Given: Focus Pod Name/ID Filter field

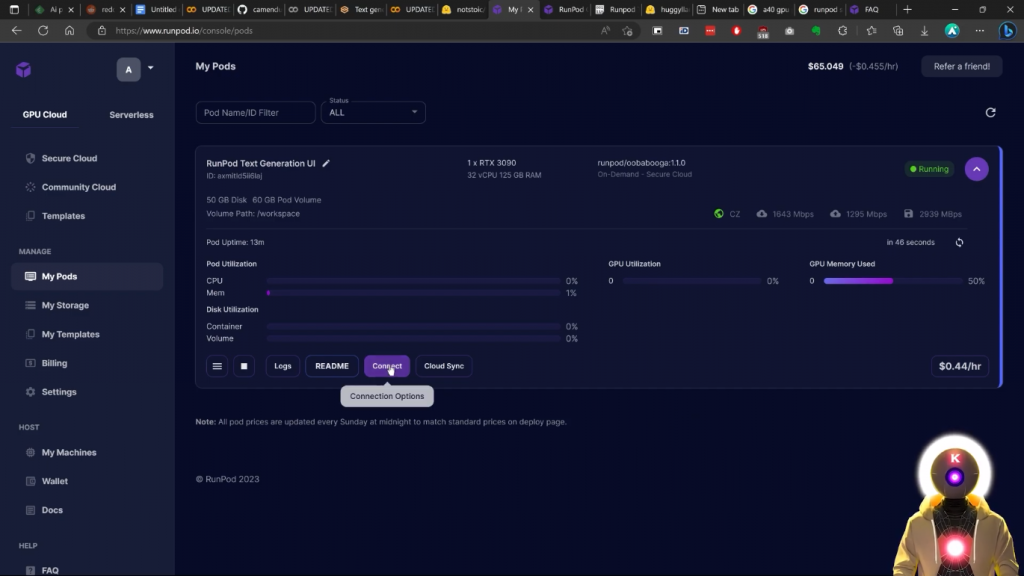Looking at the screenshot, I should pyautogui.click(x=255, y=112).
